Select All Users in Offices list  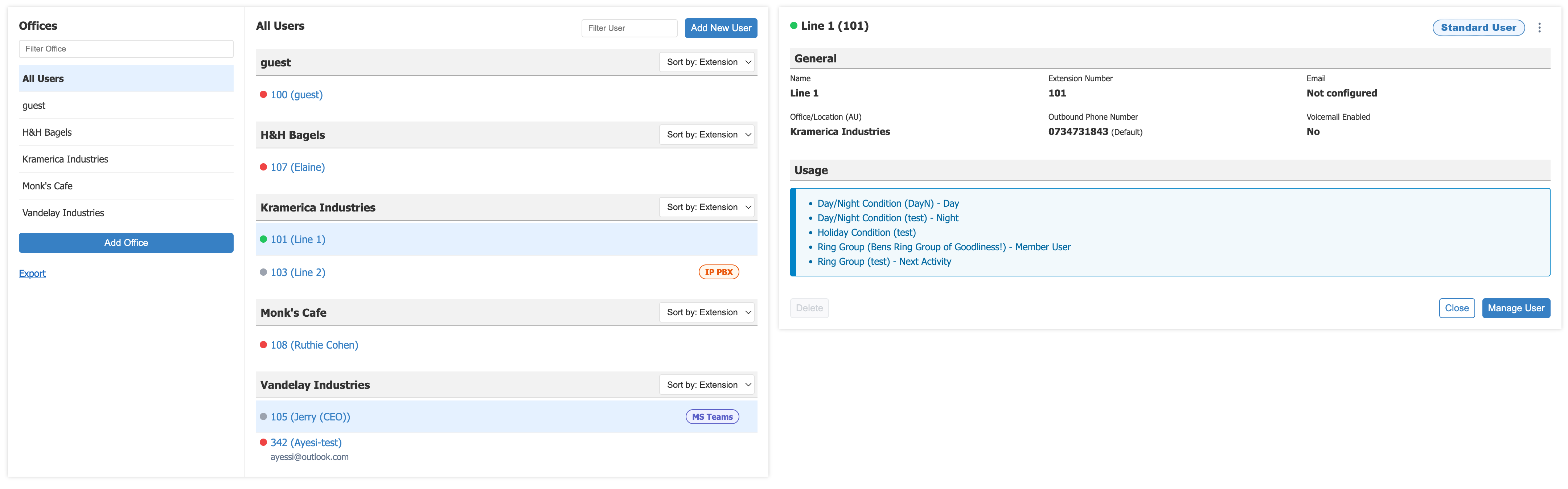pyautogui.click(x=126, y=79)
